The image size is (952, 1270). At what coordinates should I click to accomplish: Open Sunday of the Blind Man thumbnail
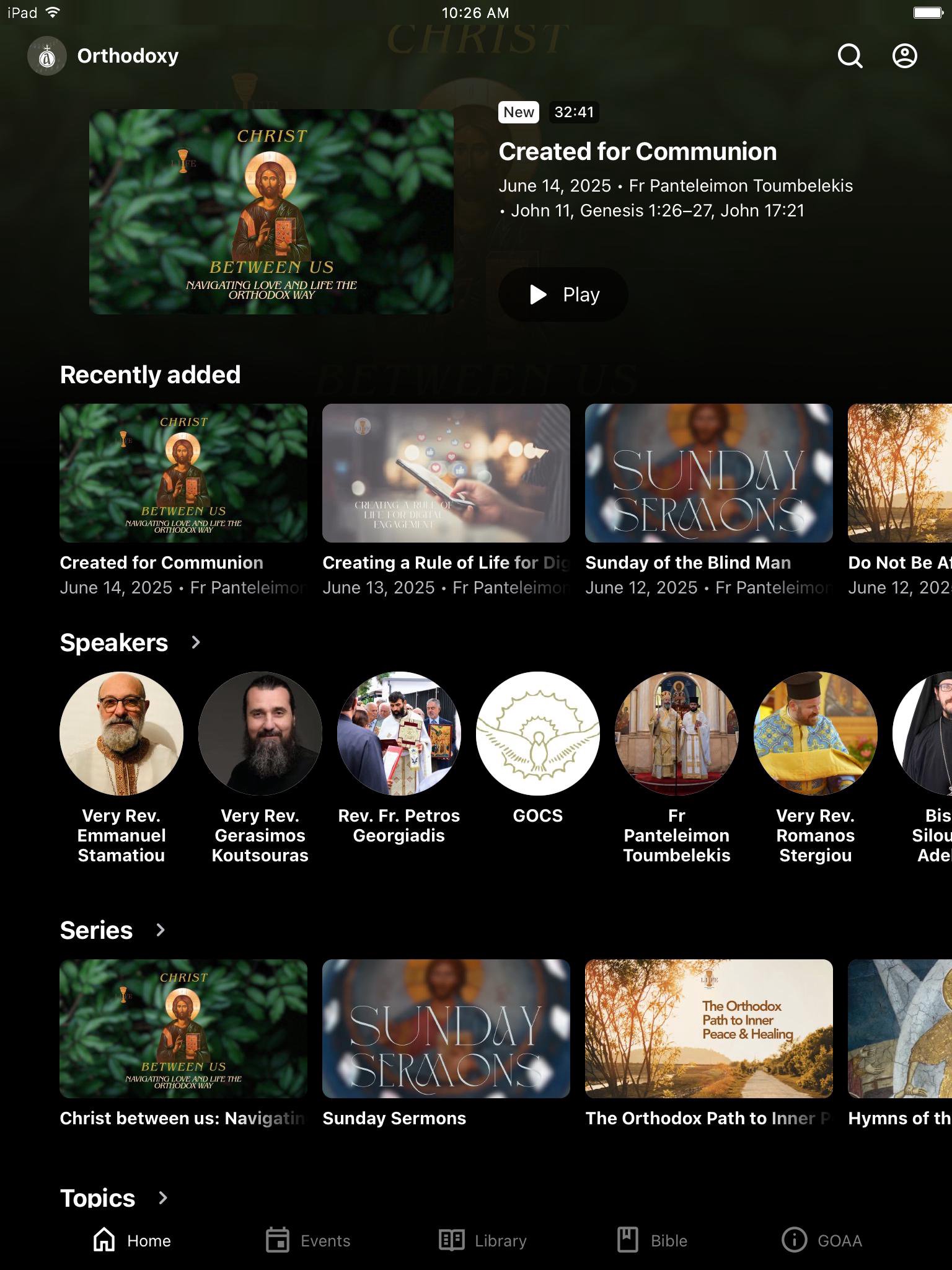(x=709, y=473)
